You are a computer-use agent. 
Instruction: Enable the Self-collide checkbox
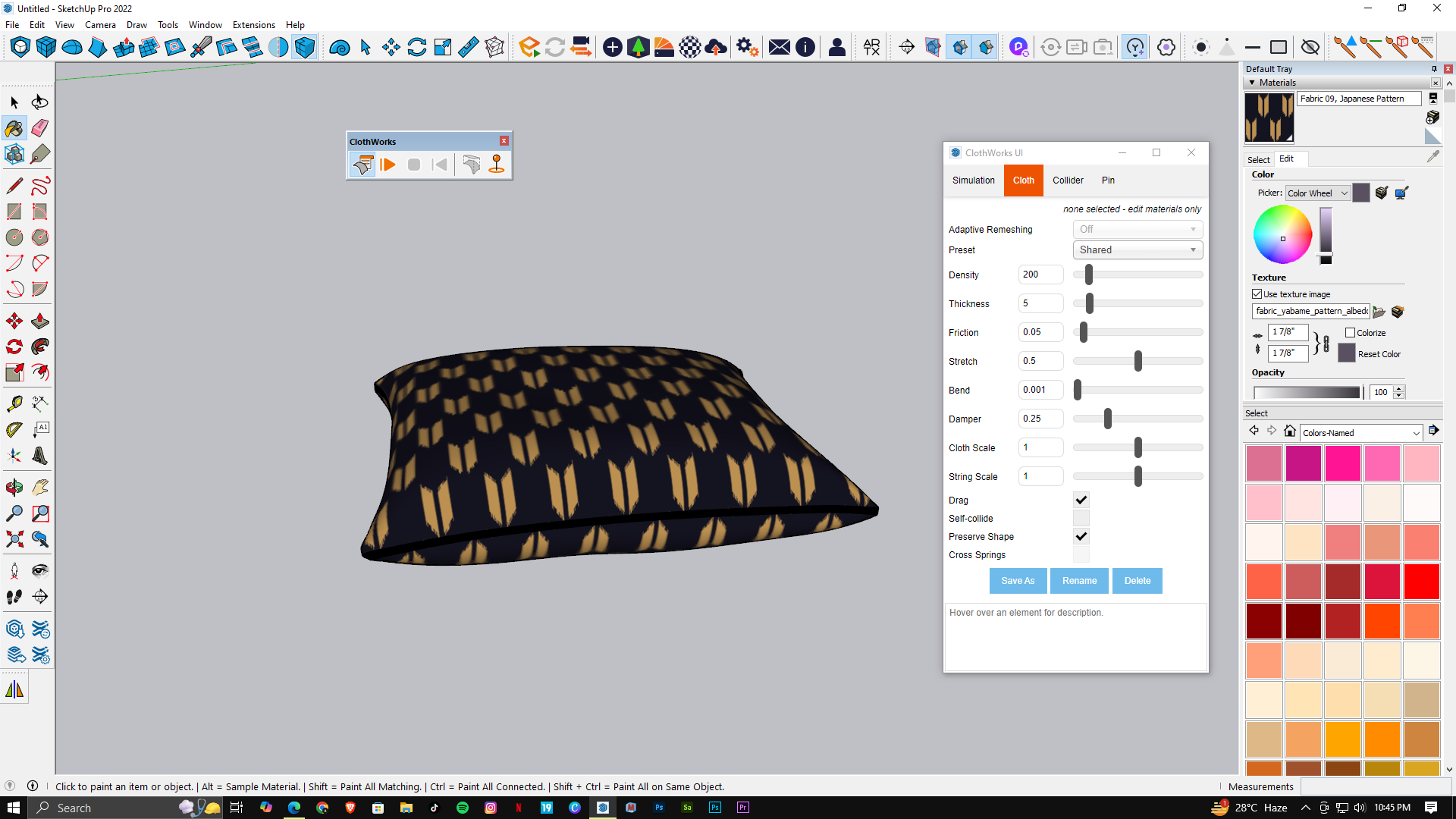(x=1081, y=519)
